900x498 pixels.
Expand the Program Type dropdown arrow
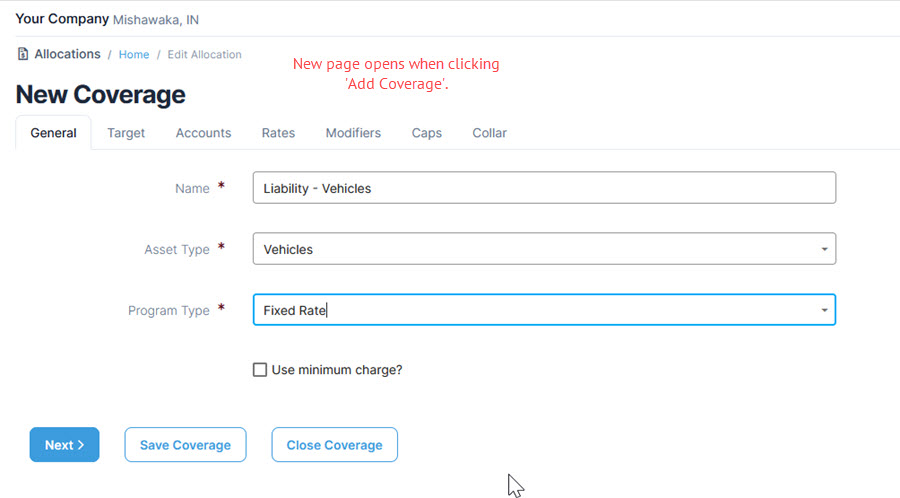tap(824, 310)
